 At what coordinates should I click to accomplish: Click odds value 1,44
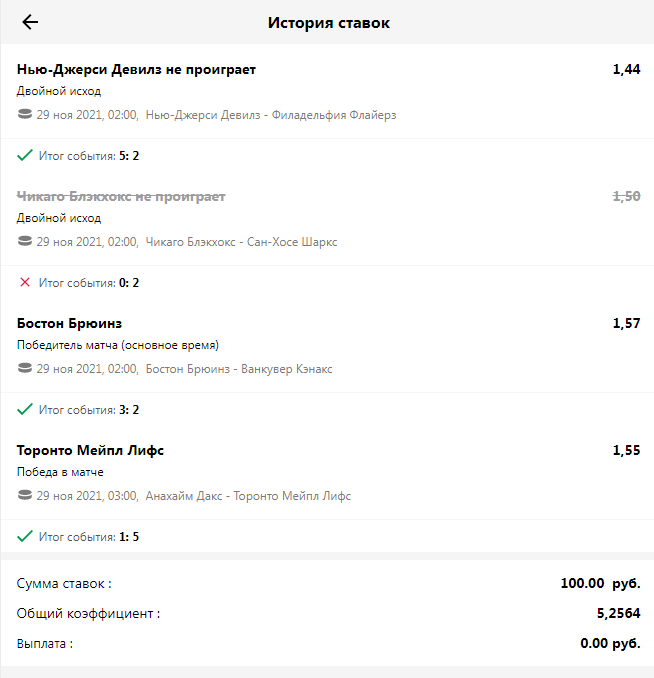[626, 69]
